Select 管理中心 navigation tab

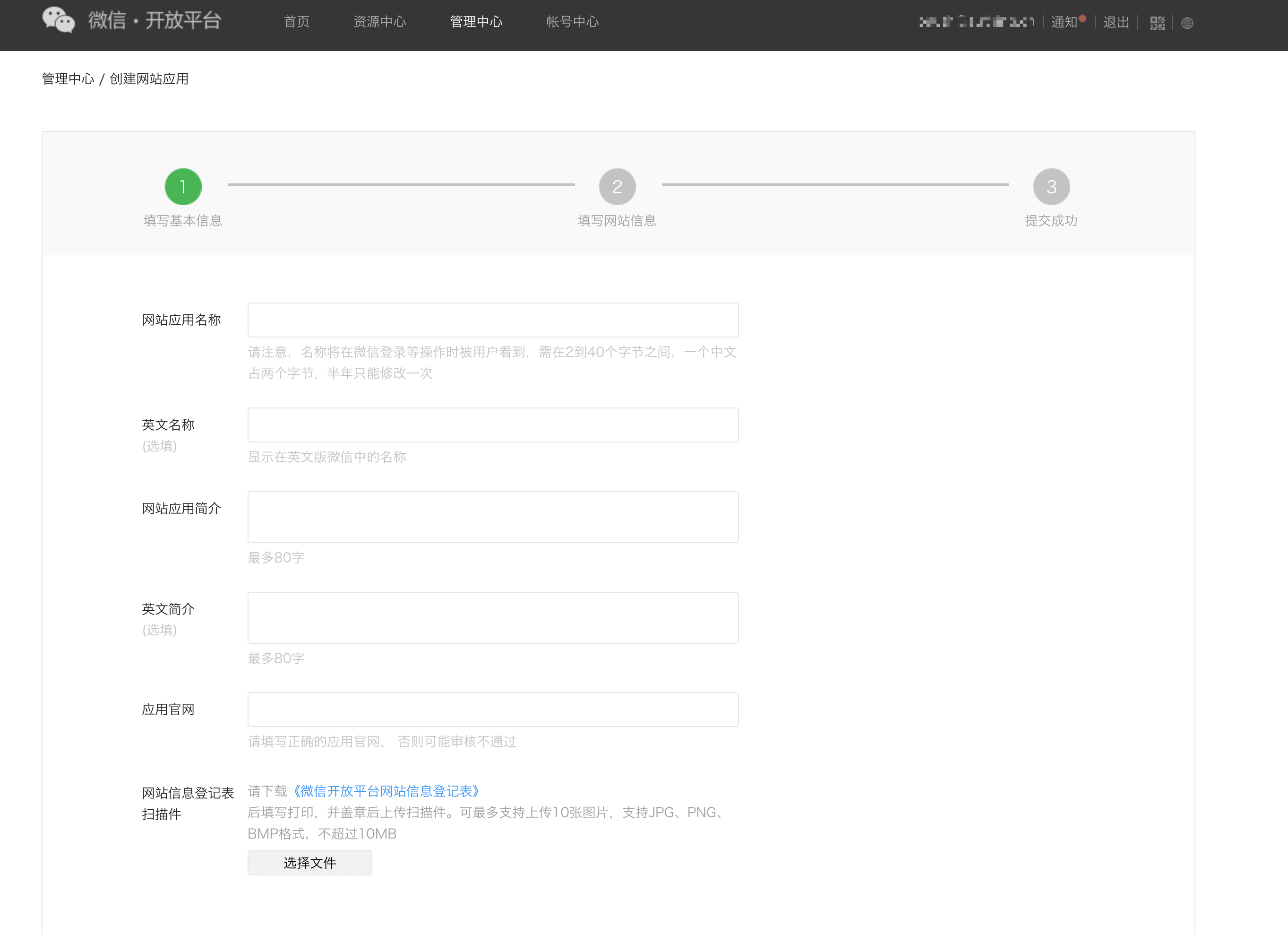coord(476,22)
